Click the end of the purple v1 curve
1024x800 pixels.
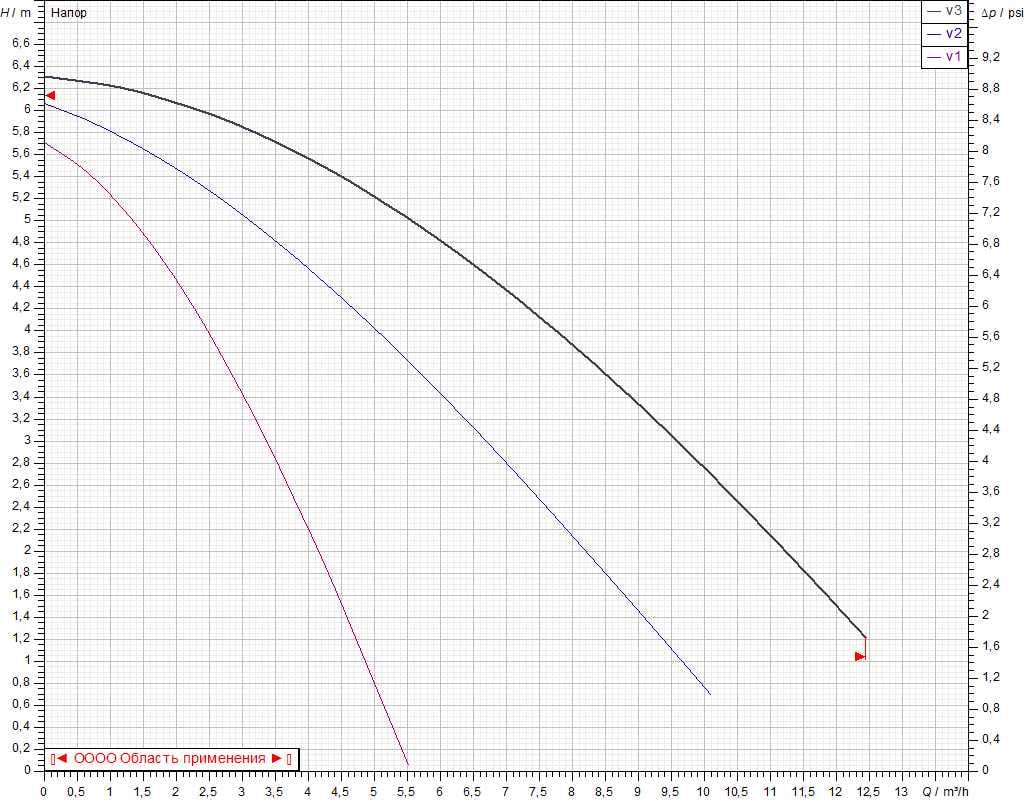click(x=407, y=765)
